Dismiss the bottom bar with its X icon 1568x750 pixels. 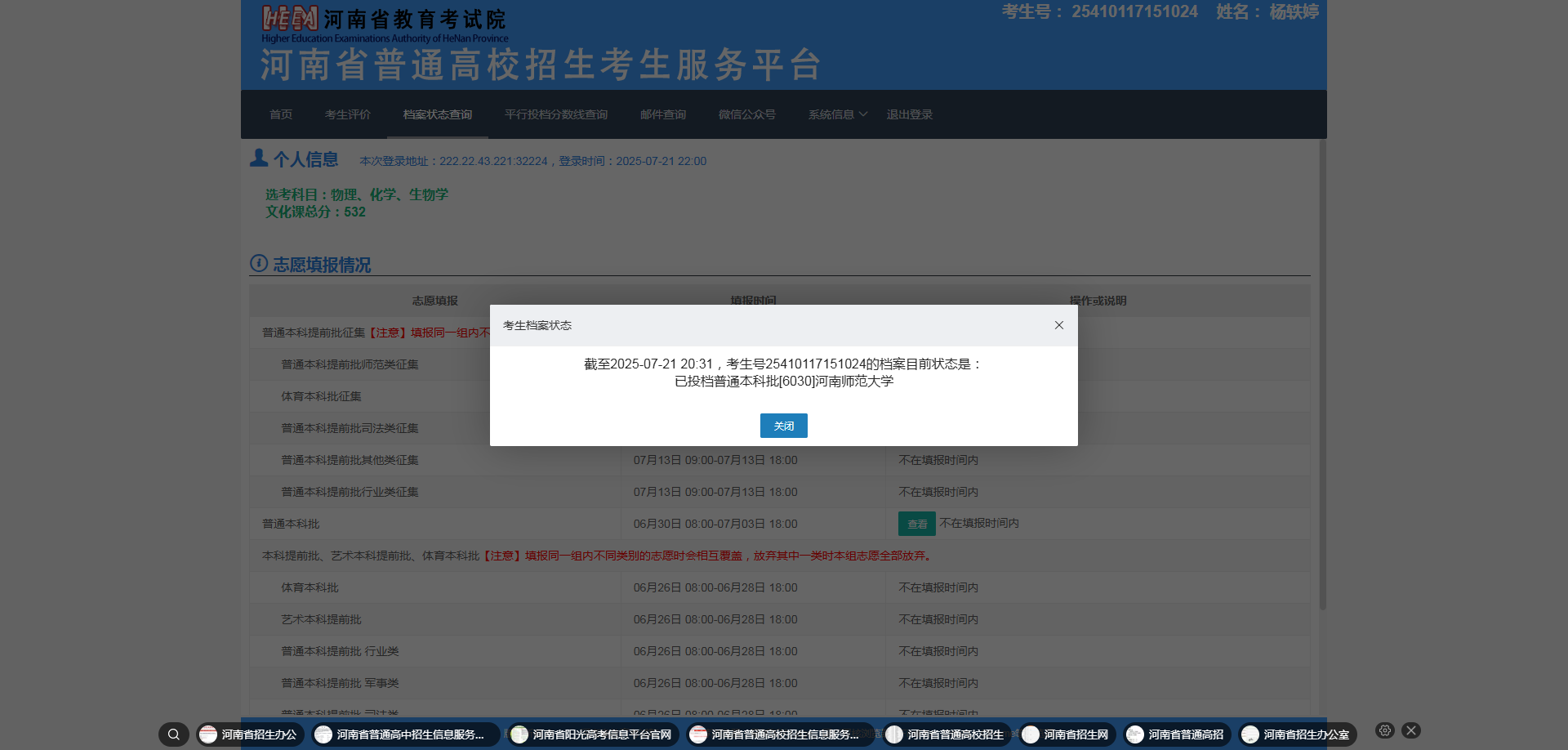(1411, 730)
